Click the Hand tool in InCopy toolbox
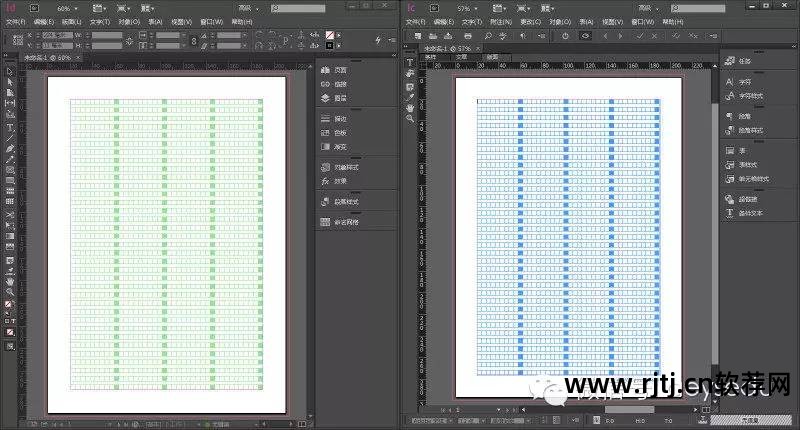The width and height of the screenshot is (800, 430). click(x=410, y=107)
